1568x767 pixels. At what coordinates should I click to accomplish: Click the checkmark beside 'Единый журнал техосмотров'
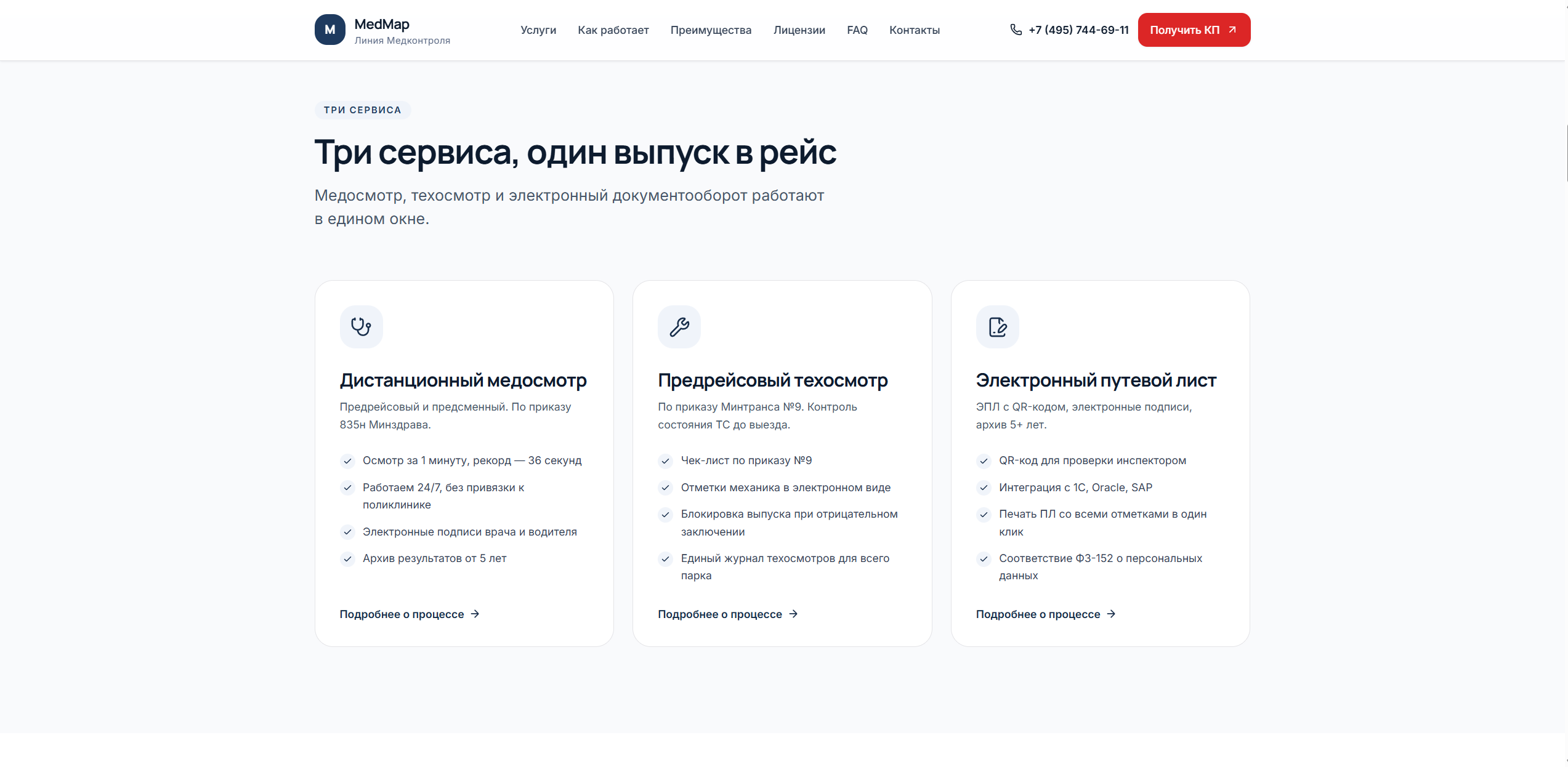pos(665,559)
